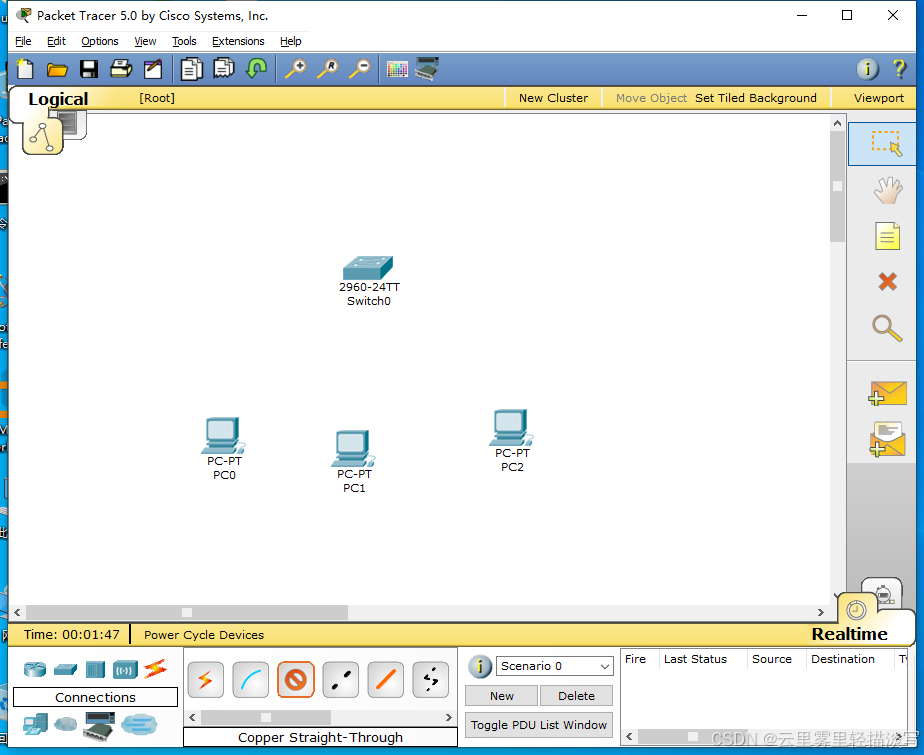Launch Activity Wizard toolbar icon
Image resolution: width=924 pixels, height=755 pixels.
click(153, 70)
